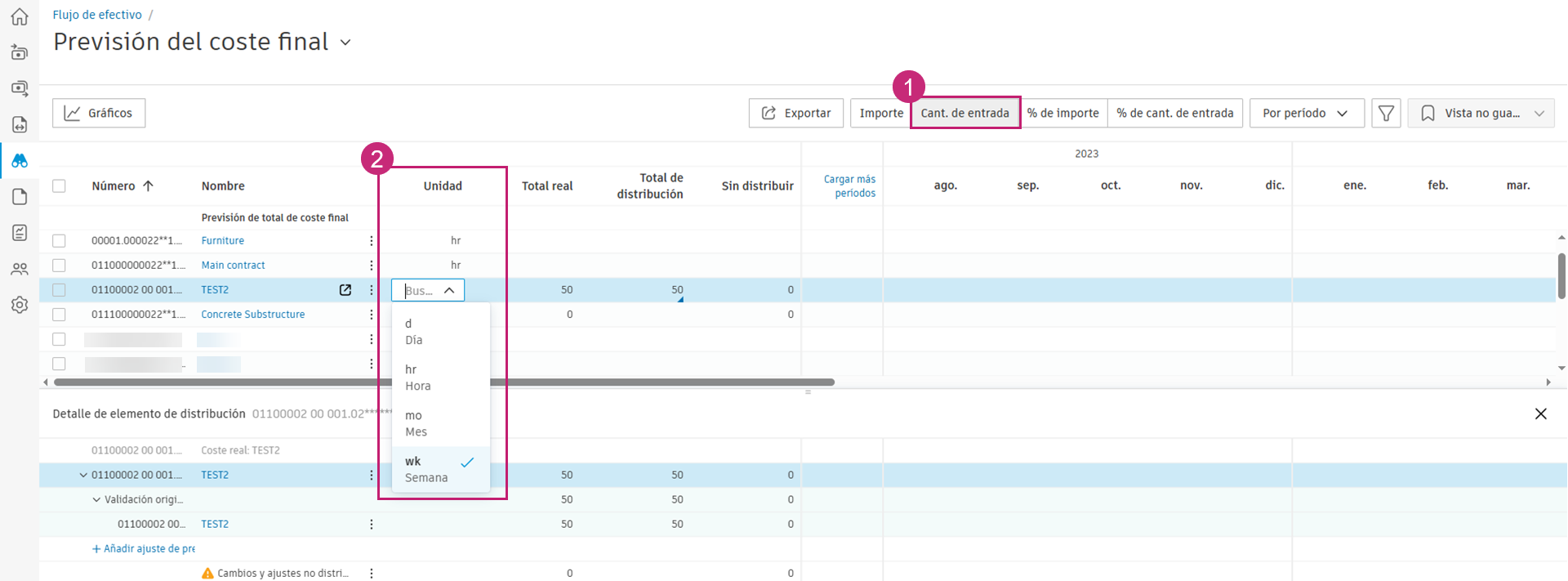This screenshot has width=1568, height=581.
Task: Open the three-dot menu for Furniture row
Action: click(x=372, y=241)
